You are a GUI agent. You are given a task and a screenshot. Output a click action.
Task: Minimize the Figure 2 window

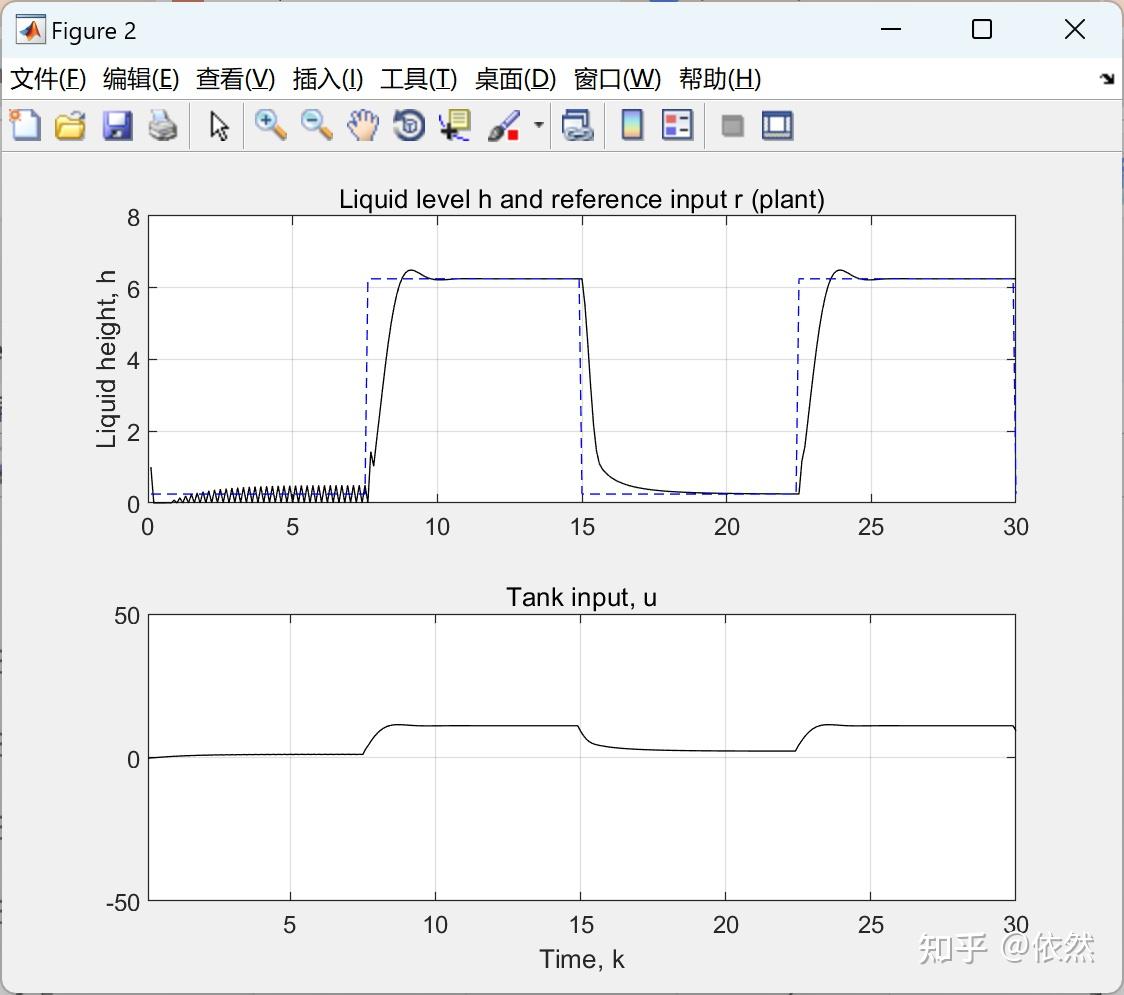890,29
